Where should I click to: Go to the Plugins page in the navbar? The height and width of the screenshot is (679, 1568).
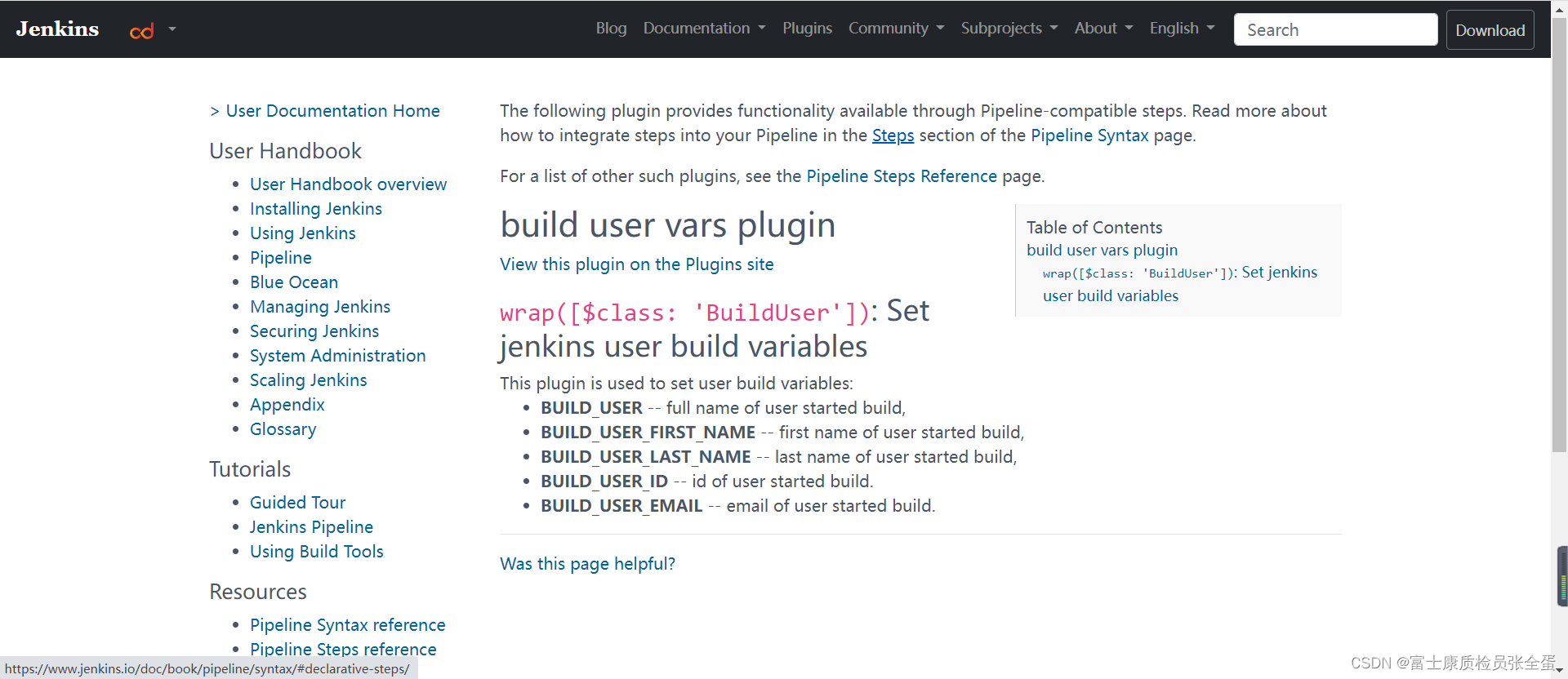click(807, 29)
